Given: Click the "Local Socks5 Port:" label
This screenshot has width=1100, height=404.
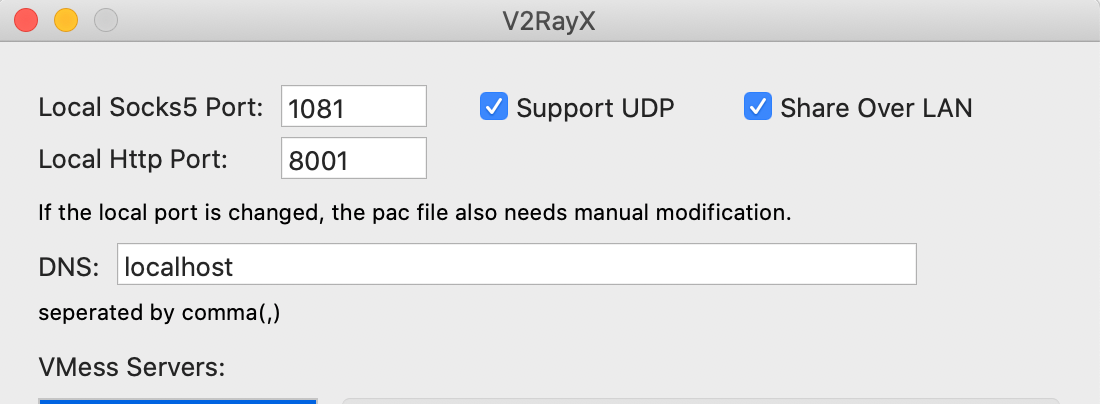Looking at the screenshot, I should (x=151, y=107).
